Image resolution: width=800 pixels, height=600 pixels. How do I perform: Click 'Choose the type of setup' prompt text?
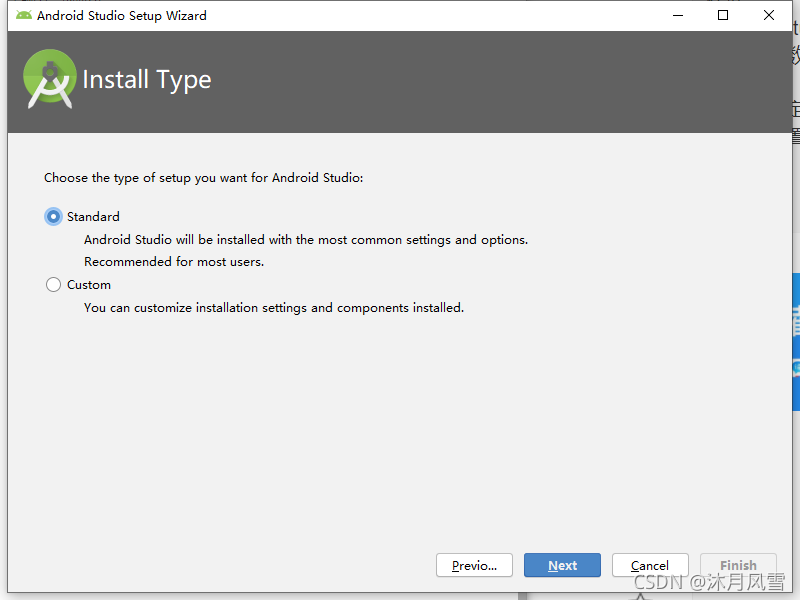(204, 178)
